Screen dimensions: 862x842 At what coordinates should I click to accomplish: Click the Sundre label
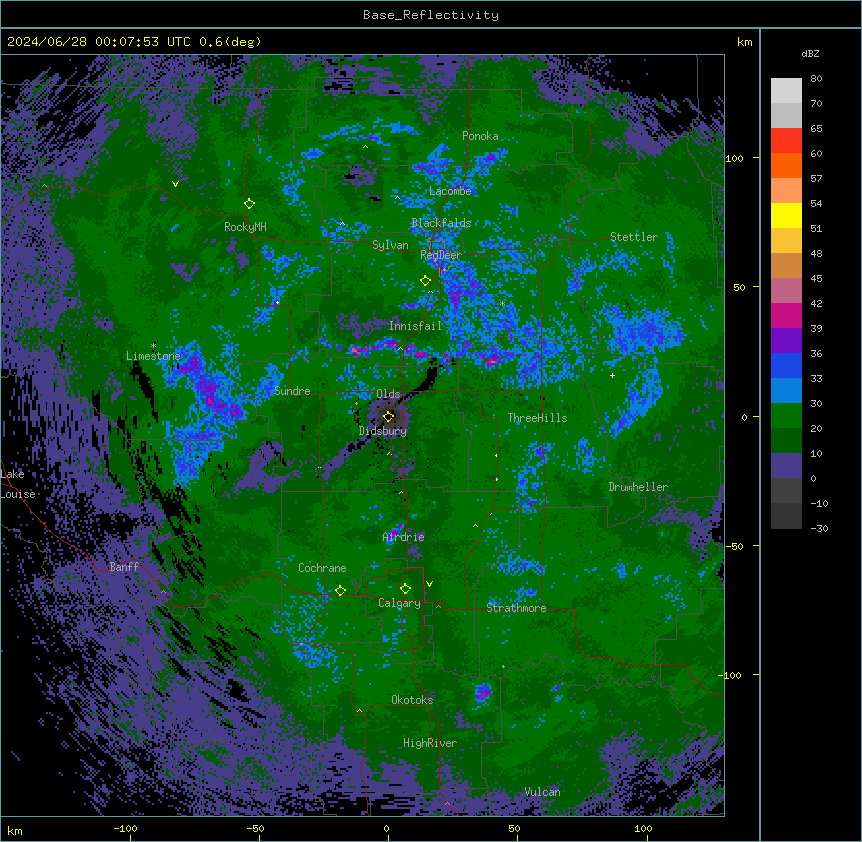(x=292, y=391)
